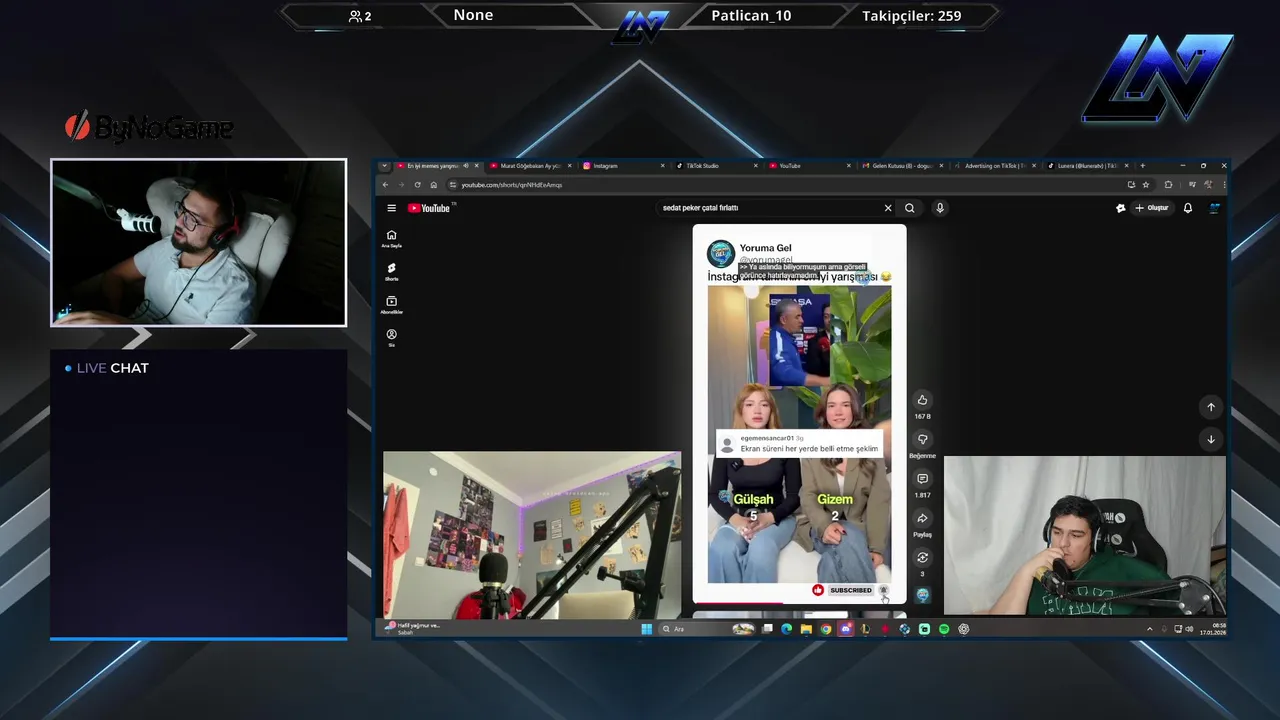This screenshot has height=720, width=1280.
Task: Open the Yoruma Gel channel name
Action: tap(765, 248)
